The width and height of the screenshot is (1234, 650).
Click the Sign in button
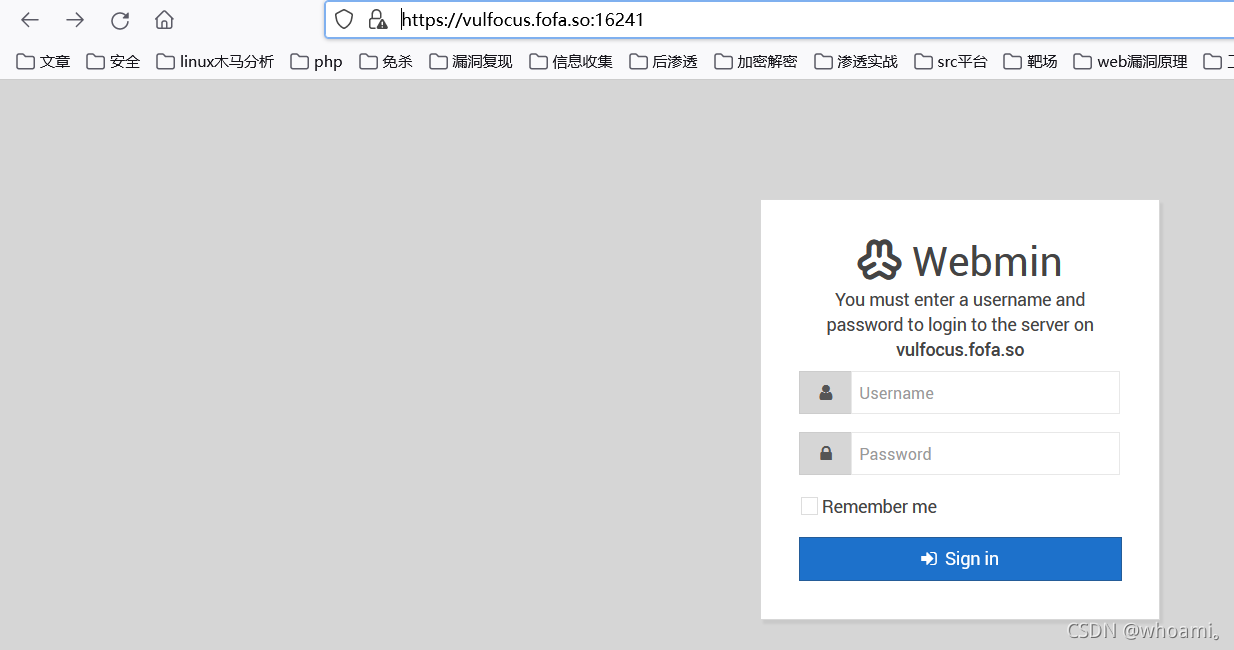pyautogui.click(x=960, y=559)
